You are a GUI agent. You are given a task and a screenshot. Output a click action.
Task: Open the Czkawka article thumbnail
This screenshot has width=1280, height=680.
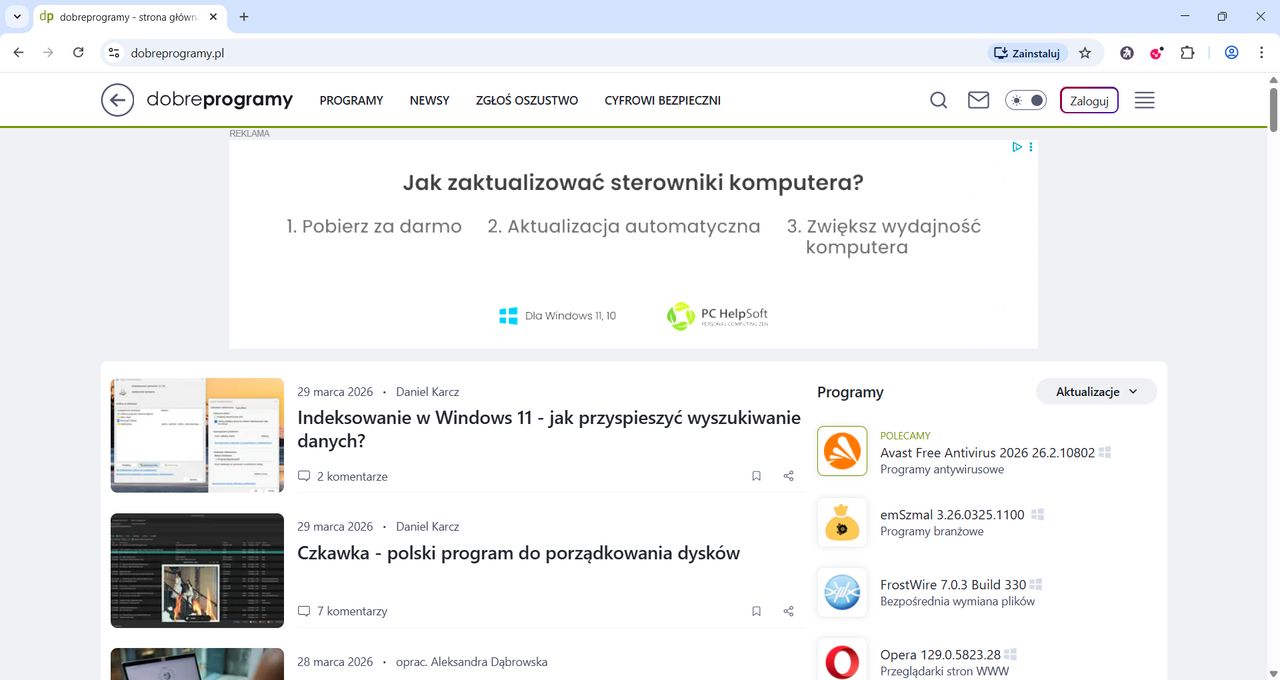coord(197,570)
